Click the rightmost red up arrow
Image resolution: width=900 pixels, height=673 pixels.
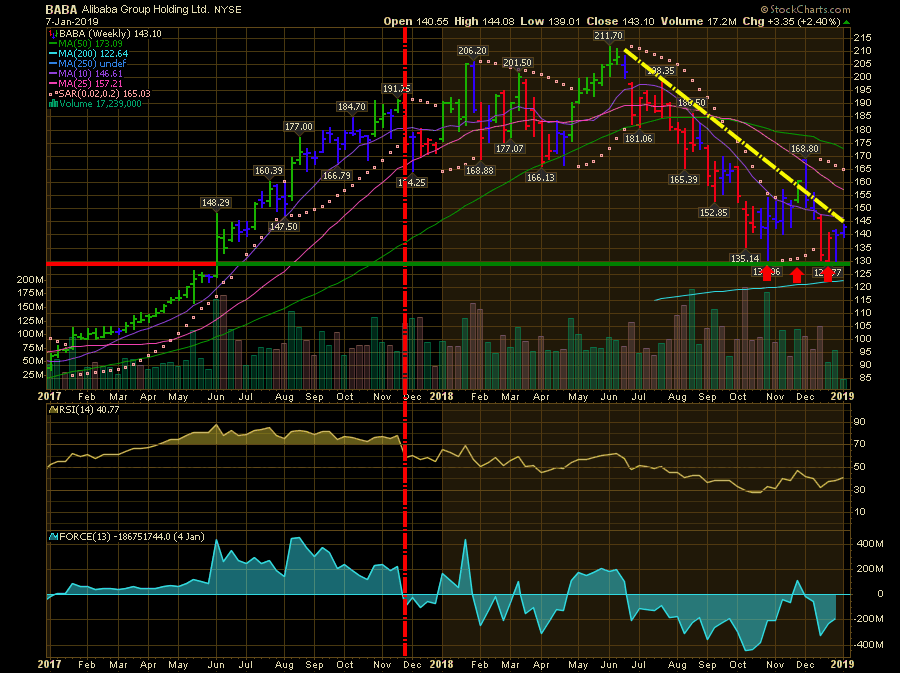pyautogui.click(x=827, y=273)
